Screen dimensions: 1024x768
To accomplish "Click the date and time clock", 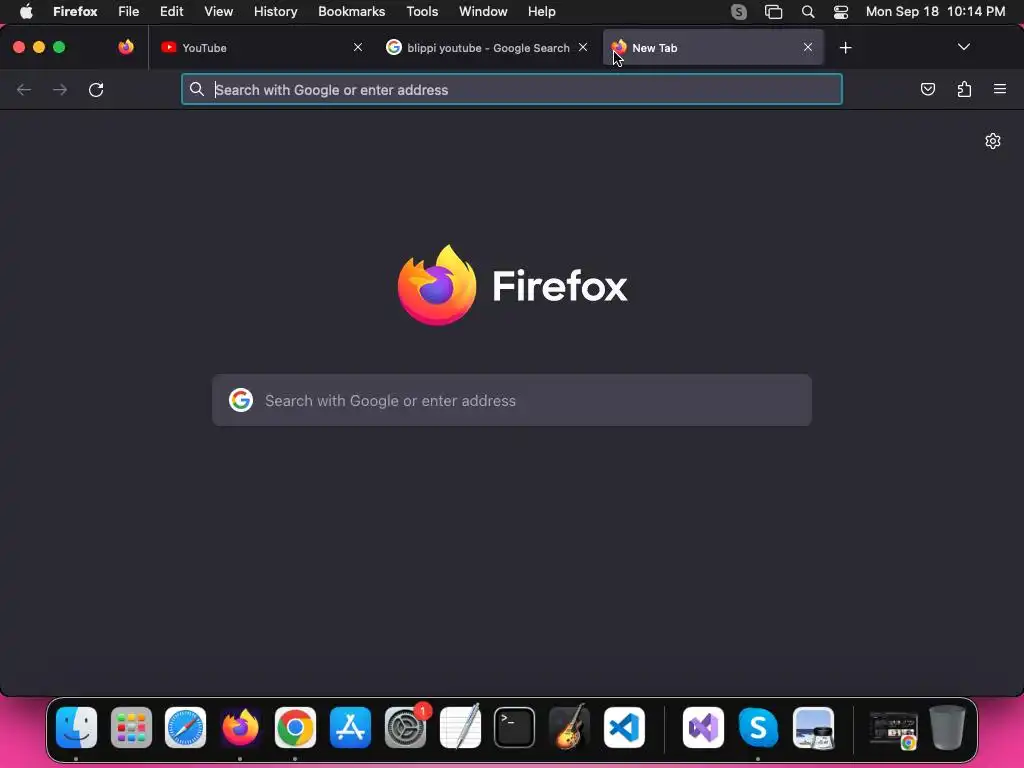I will pyautogui.click(x=935, y=12).
